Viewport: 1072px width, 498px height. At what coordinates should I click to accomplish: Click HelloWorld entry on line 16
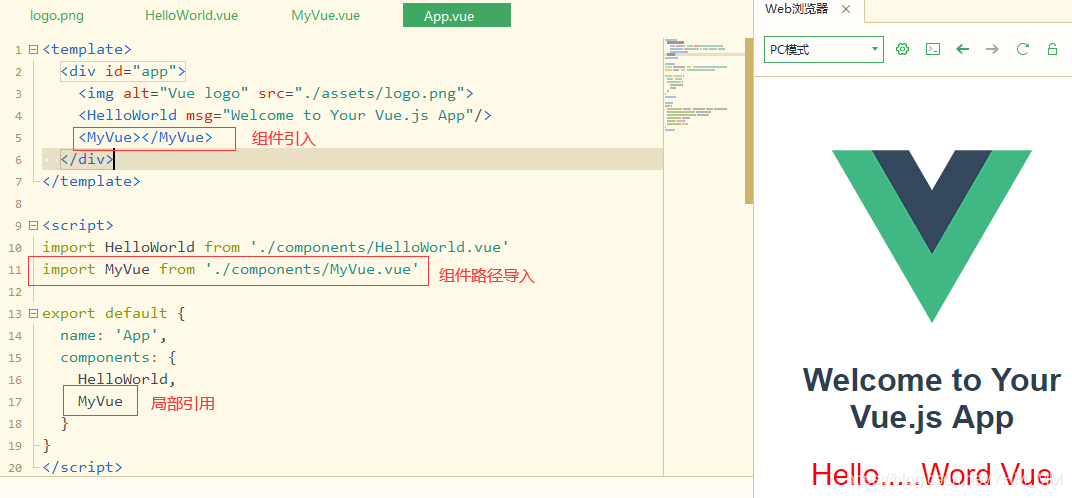(x=127, y=379)
